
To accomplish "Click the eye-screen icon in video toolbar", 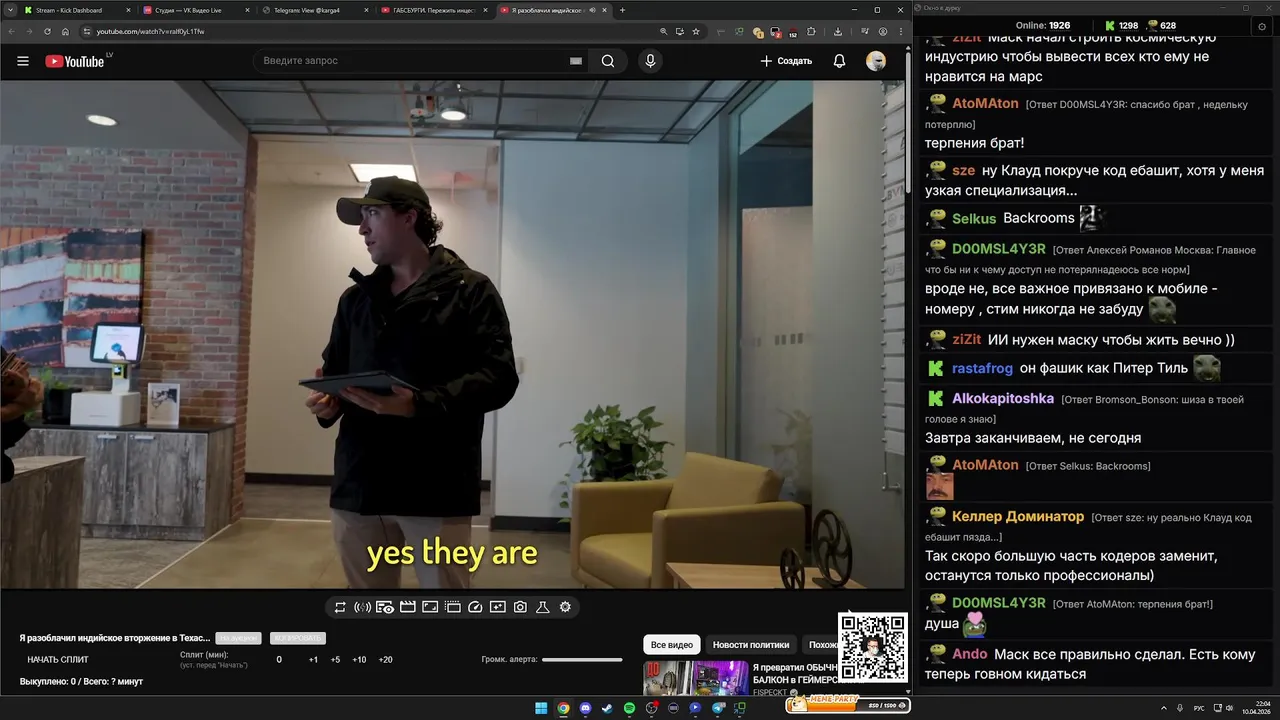I will pos(385,607).
